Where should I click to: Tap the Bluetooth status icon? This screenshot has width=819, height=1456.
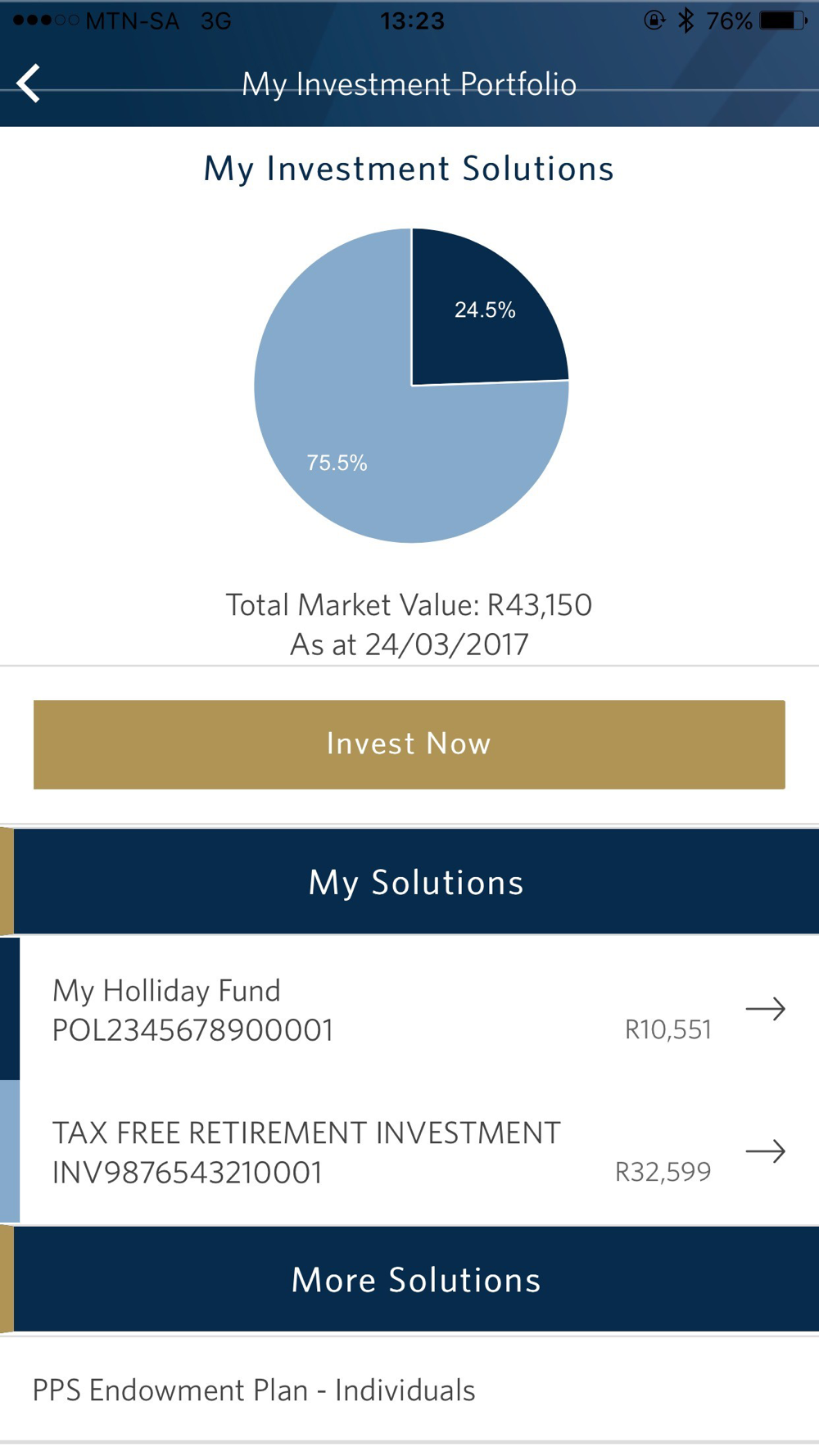[686, 20]
